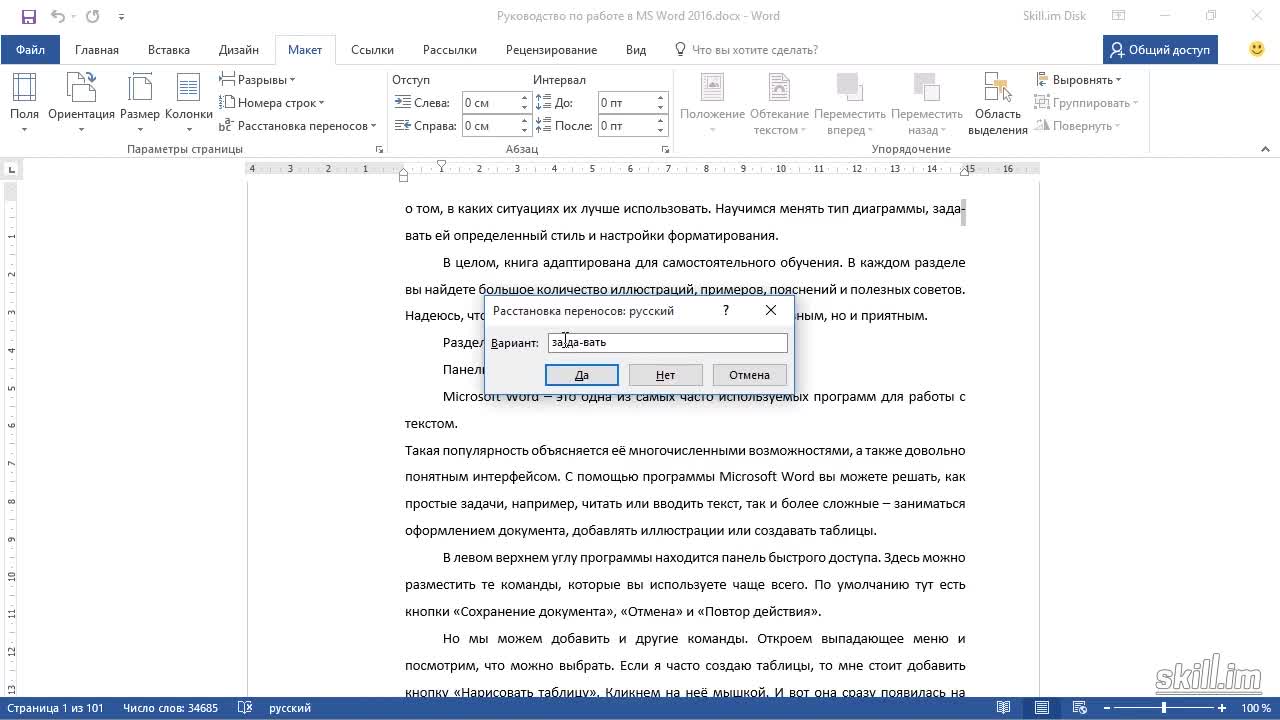Click the tab selector at ruler's left corner

tap(11, 169)
